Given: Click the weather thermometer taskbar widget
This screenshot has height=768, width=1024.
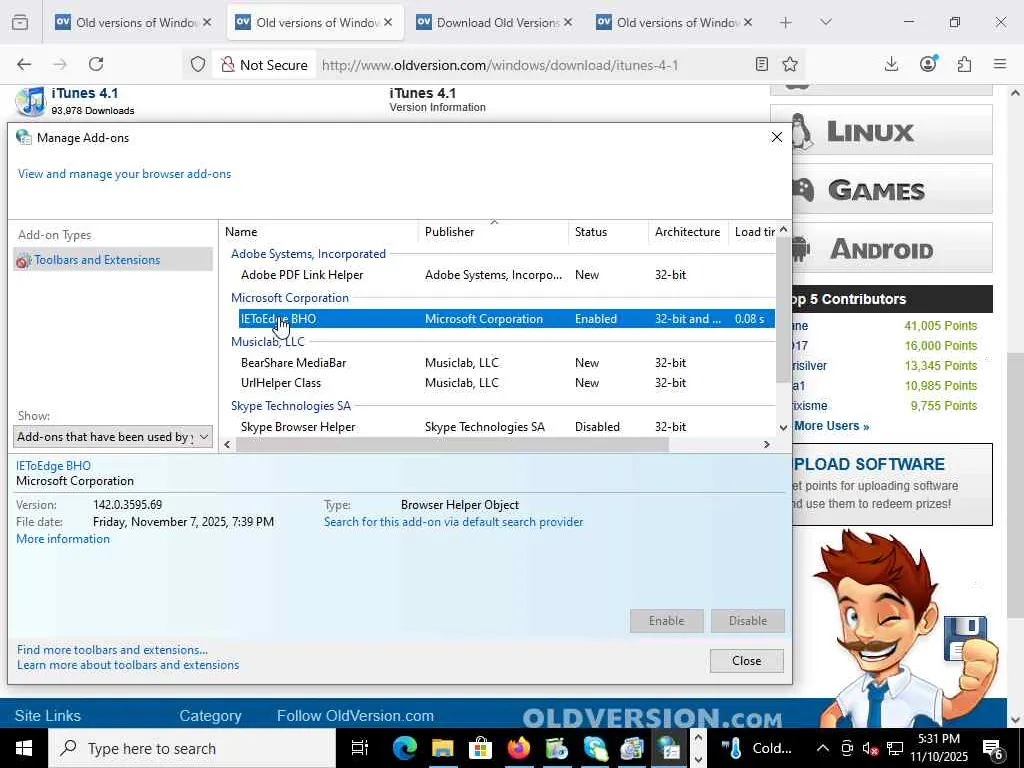Looking at the screenshot, I should pos(758,748).
